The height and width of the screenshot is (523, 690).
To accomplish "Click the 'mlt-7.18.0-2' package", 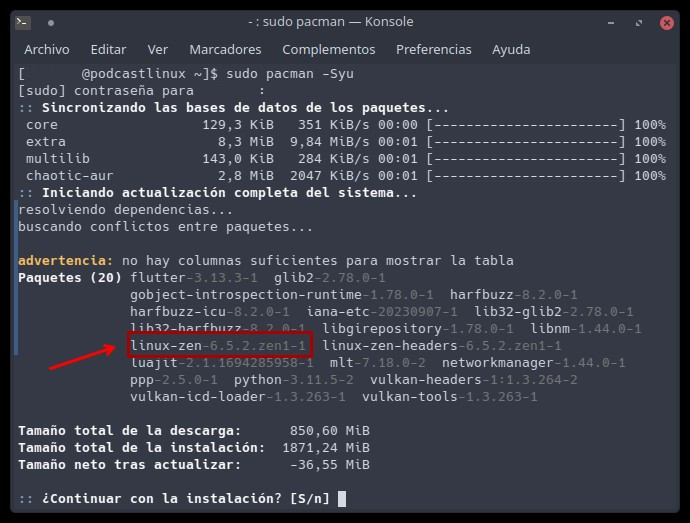I will 378,363.
